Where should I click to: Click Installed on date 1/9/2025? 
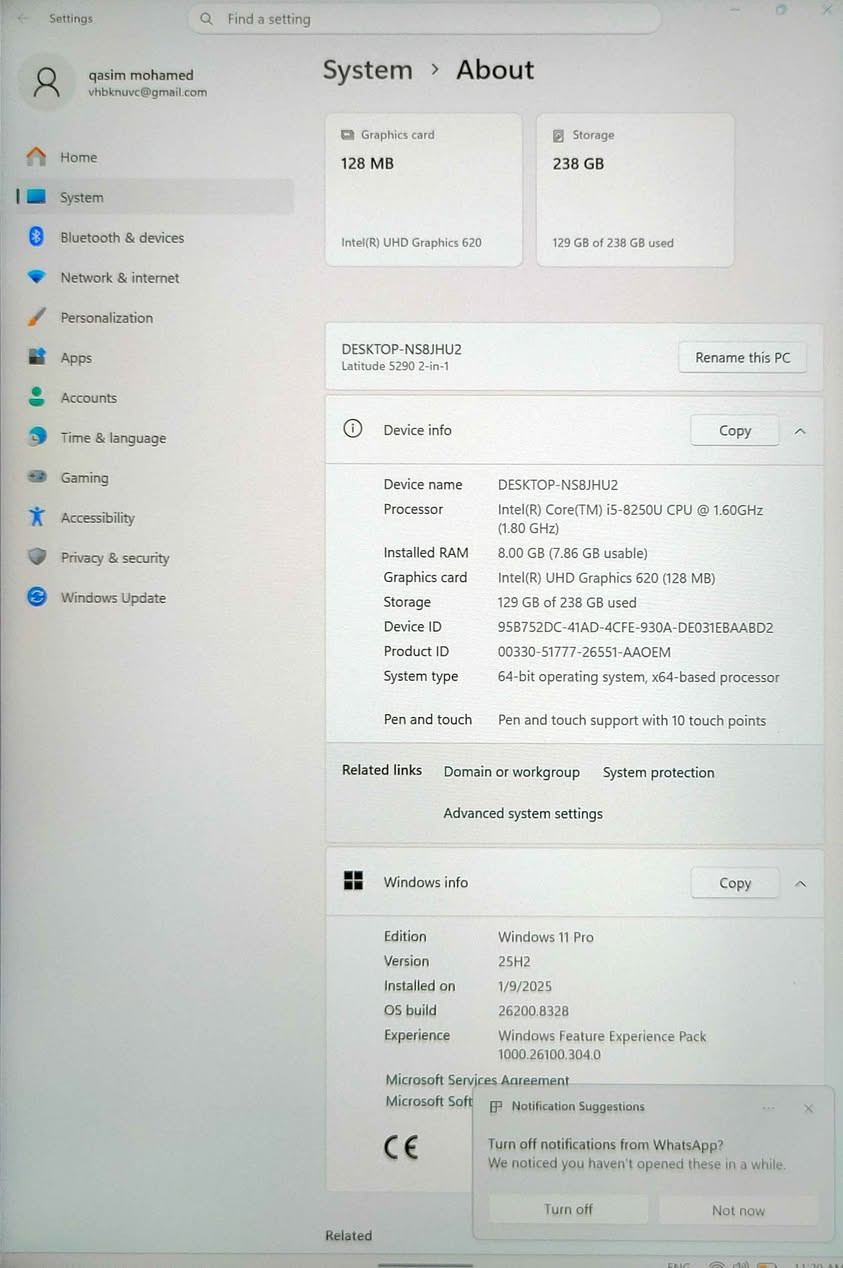click(524, 986)
